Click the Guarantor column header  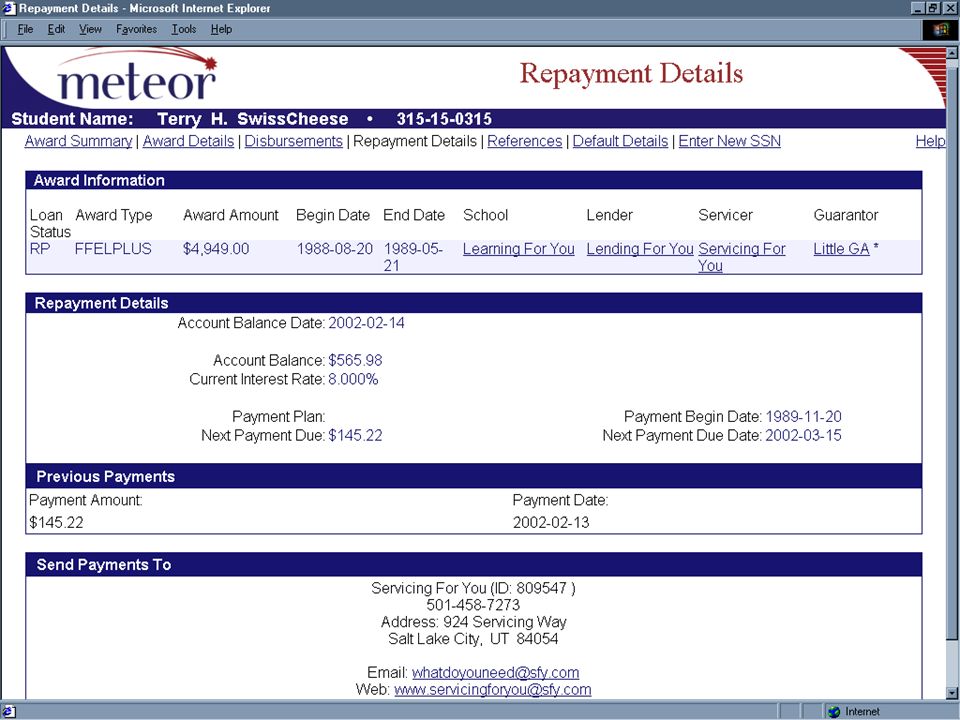tap(846, 215)
